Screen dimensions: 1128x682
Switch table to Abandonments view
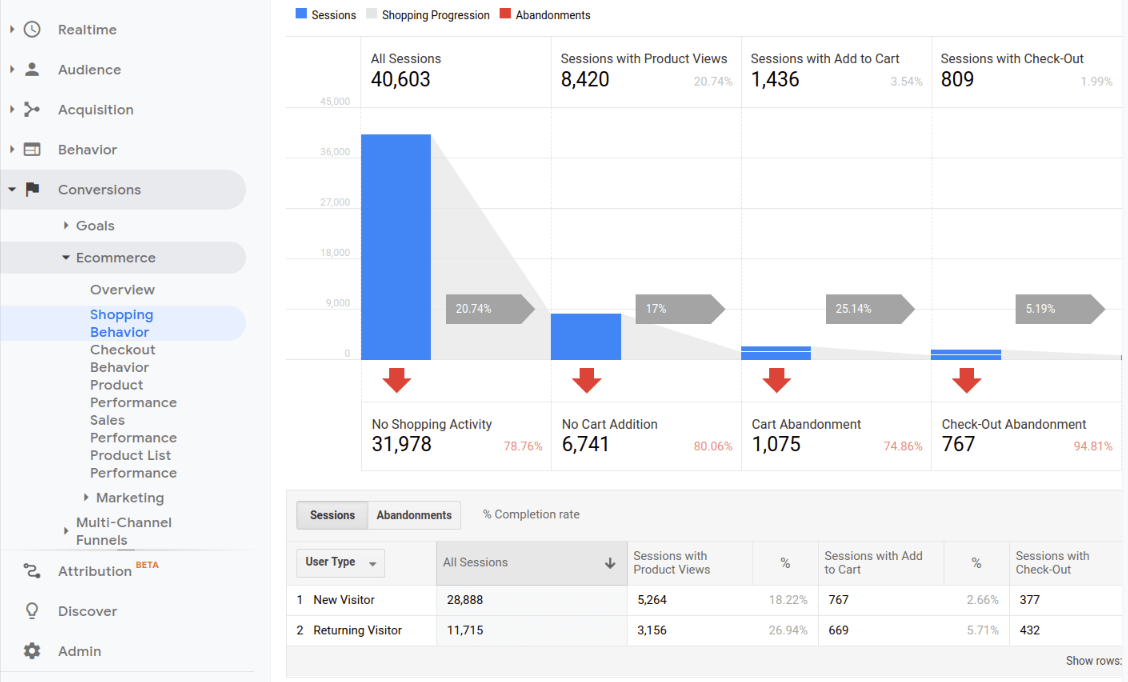[414, 515]
